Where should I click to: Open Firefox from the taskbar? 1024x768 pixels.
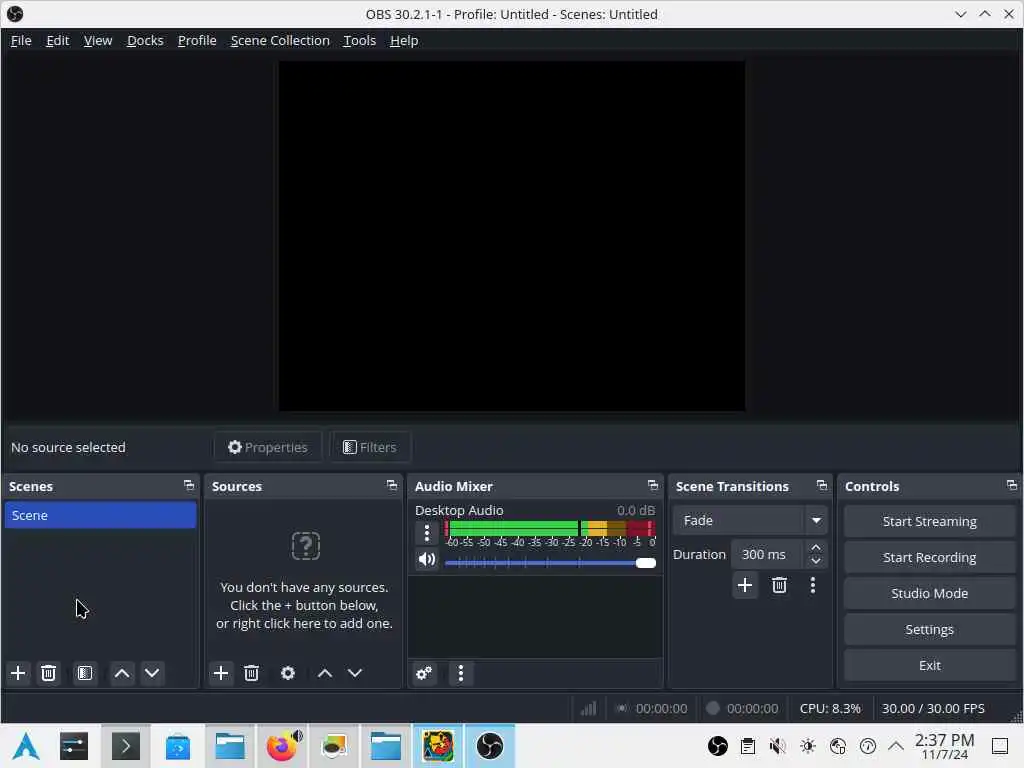tap(281, 746)
